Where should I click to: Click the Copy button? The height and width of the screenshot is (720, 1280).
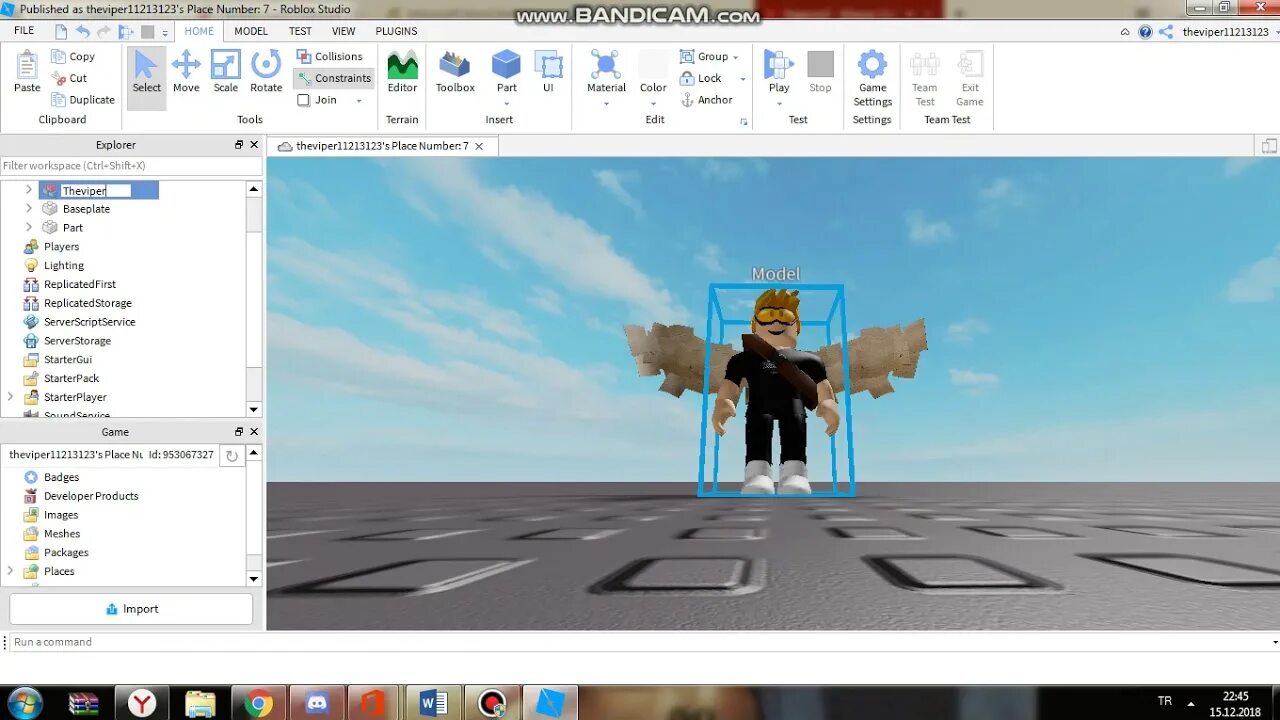tap(73, 57)
